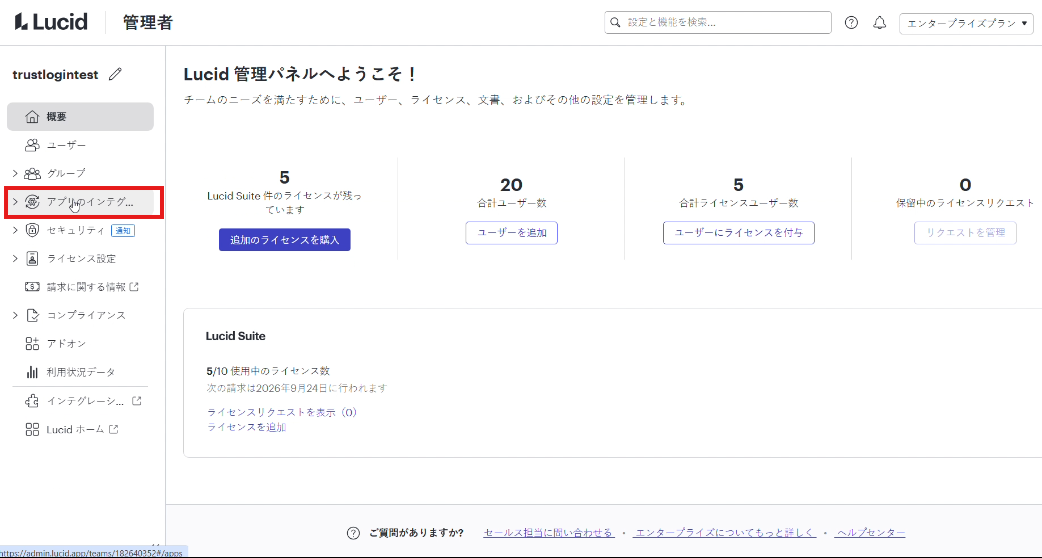Image resolution: width=1042 pixels, height=558 pixels.
Task: Click external link icon next to Lucid ホーム
Action: coord(114,429)
